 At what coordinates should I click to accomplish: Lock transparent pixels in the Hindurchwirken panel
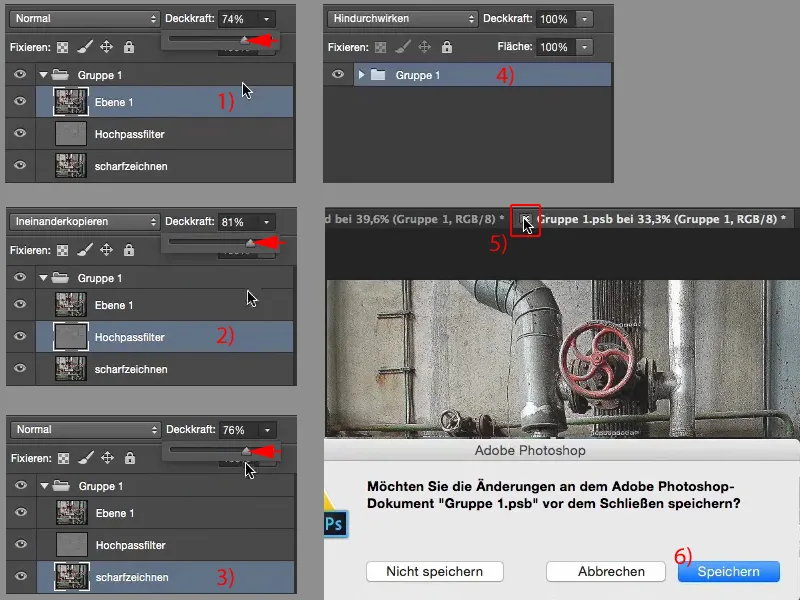(381, 47)
